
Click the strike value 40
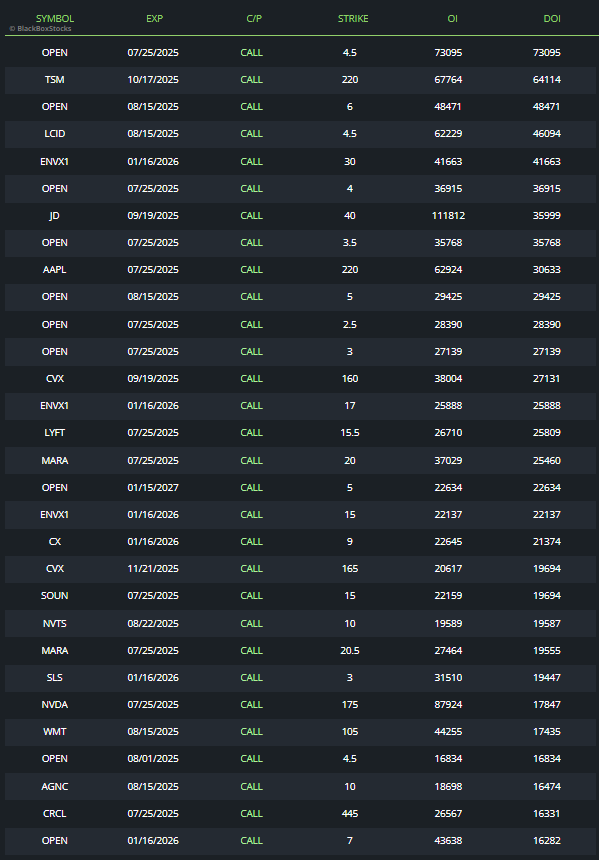(350, 216)
